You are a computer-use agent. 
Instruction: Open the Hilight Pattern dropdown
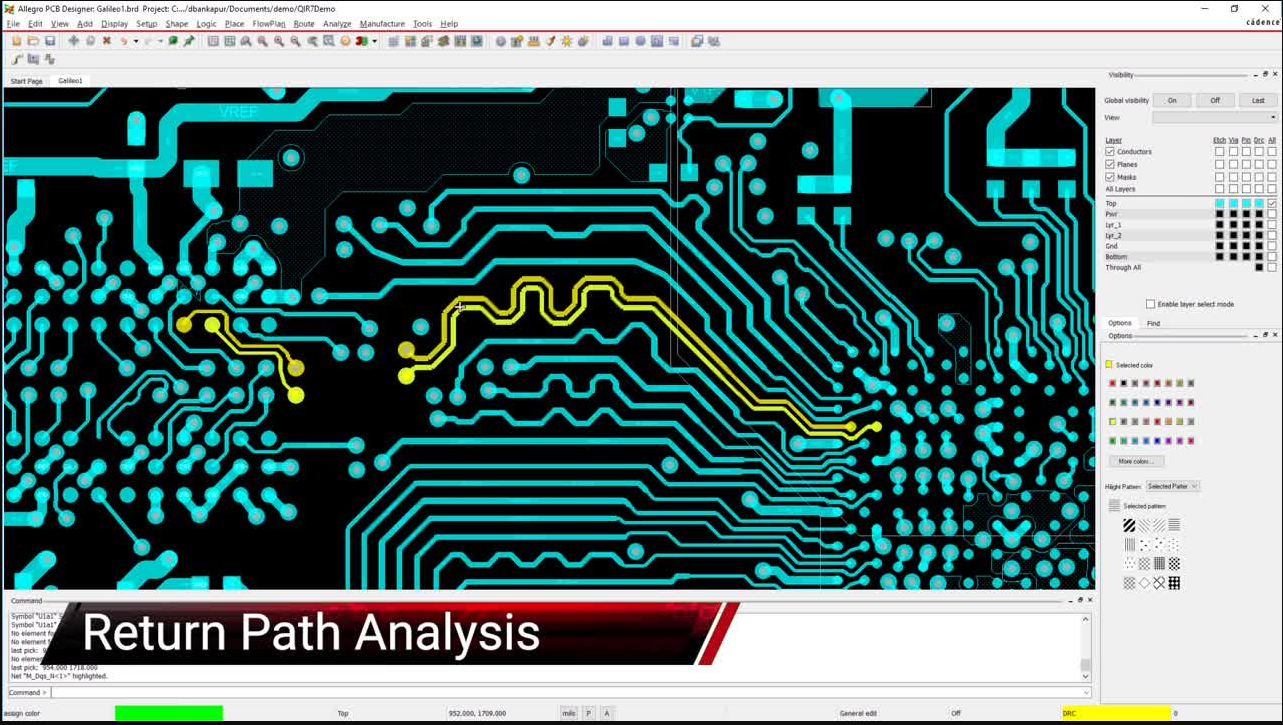[1173, 486]
